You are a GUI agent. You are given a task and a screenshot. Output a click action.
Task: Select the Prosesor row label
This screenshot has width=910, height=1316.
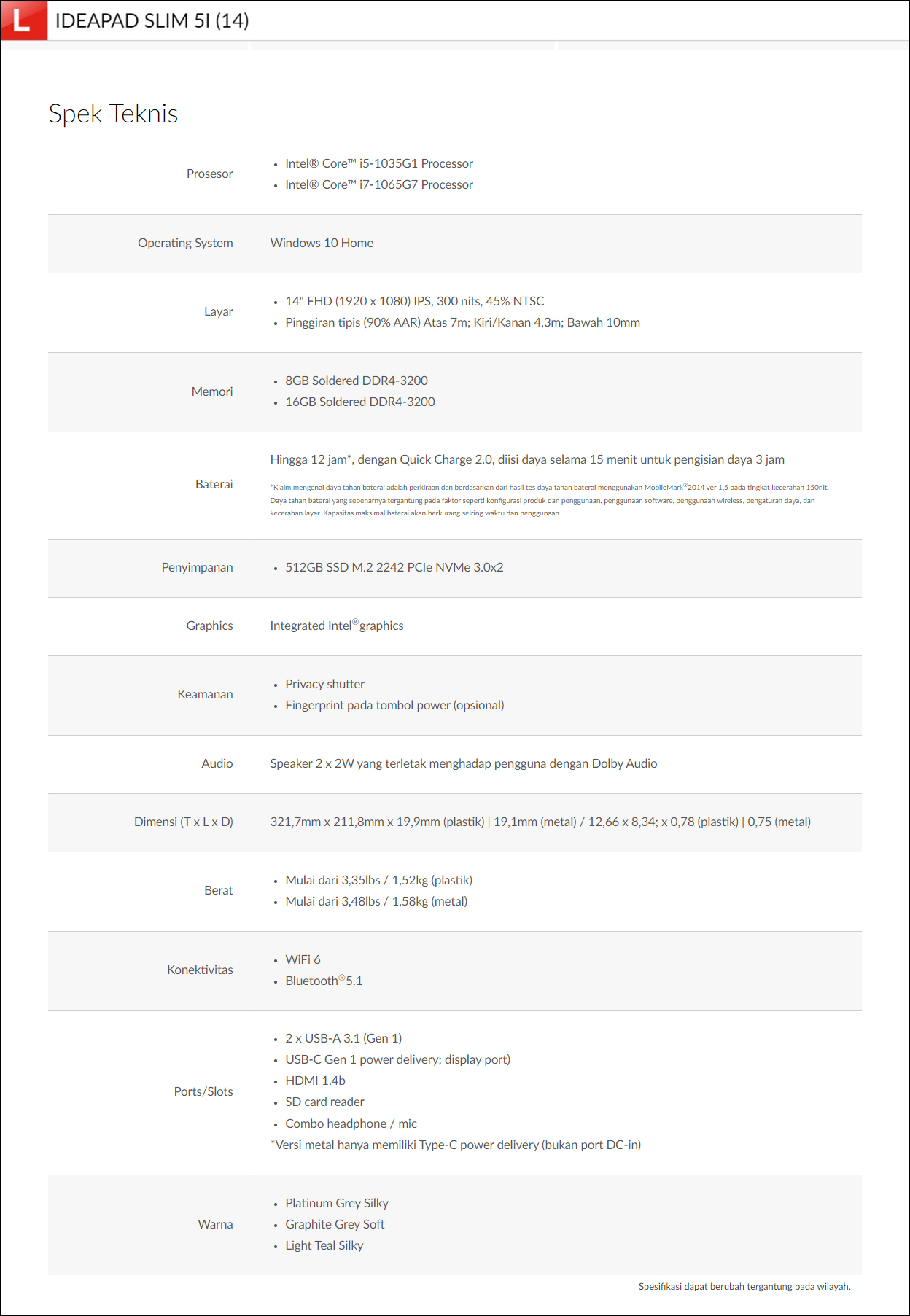(x=209, y=174)
